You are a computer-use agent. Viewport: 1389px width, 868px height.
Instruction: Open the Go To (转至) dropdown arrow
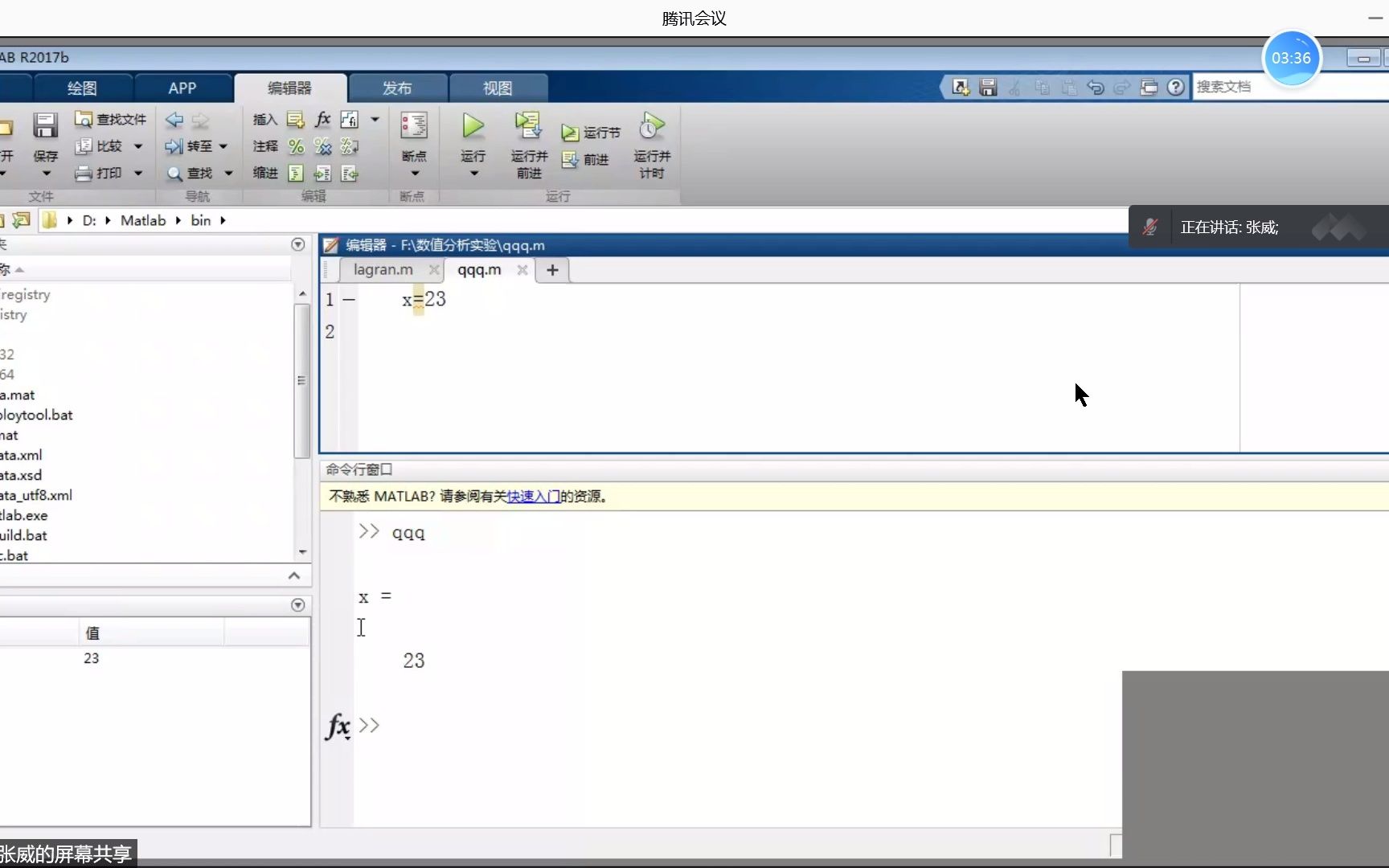223,146
